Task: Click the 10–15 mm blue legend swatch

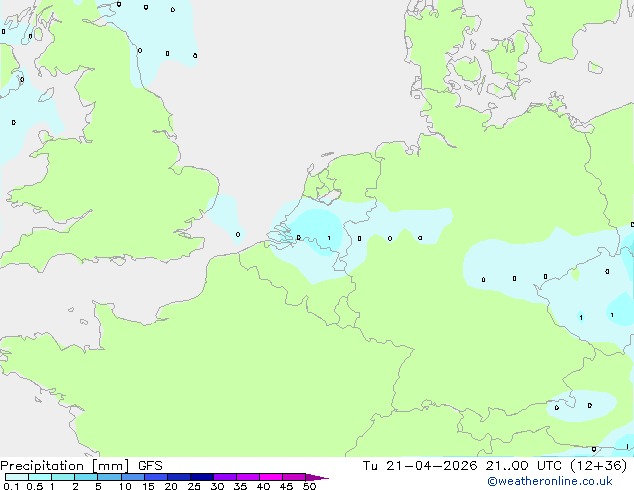Action: [133, 477]
